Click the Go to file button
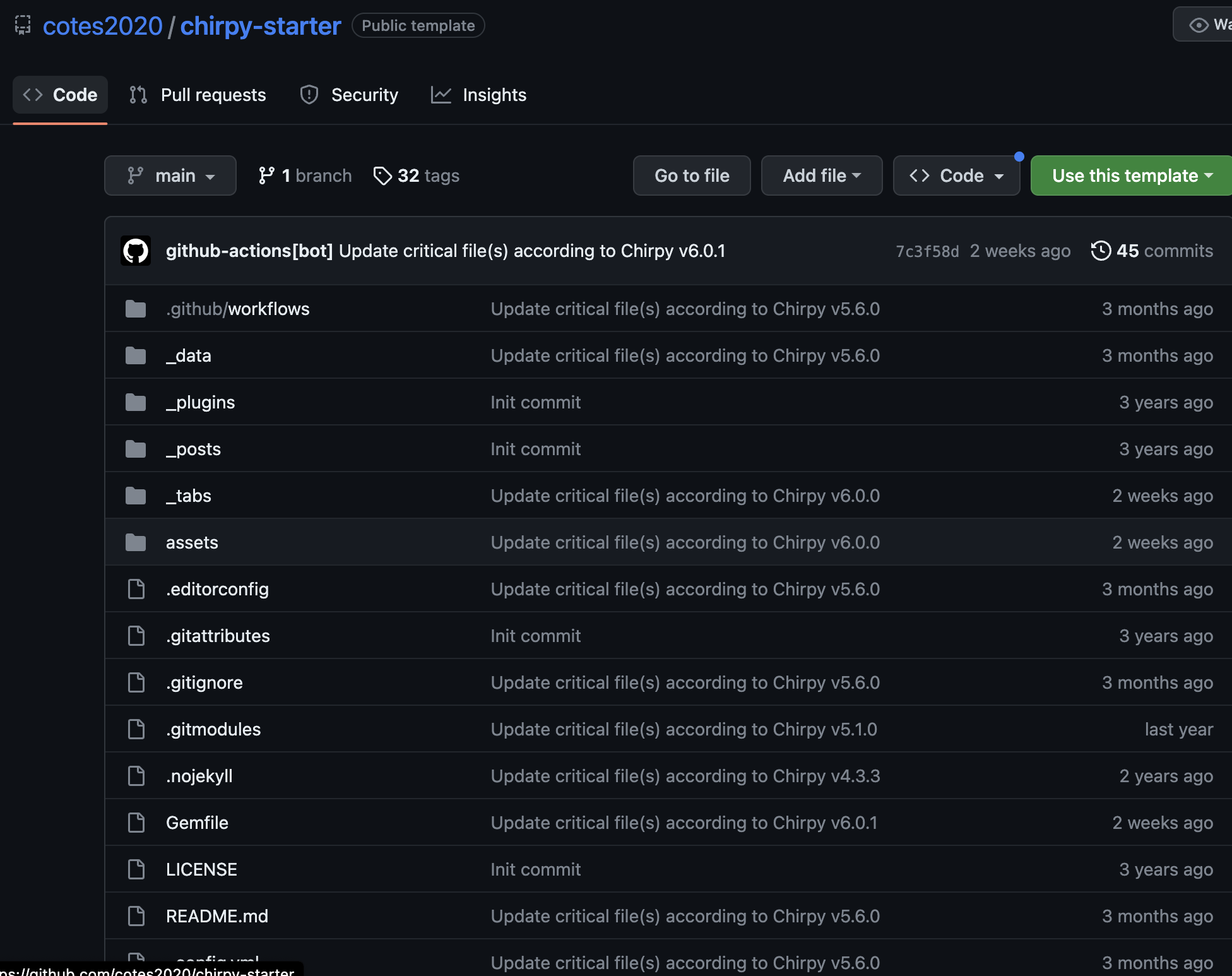The width and height of the screenshot is (1232, 976). [x=692, y=176]
